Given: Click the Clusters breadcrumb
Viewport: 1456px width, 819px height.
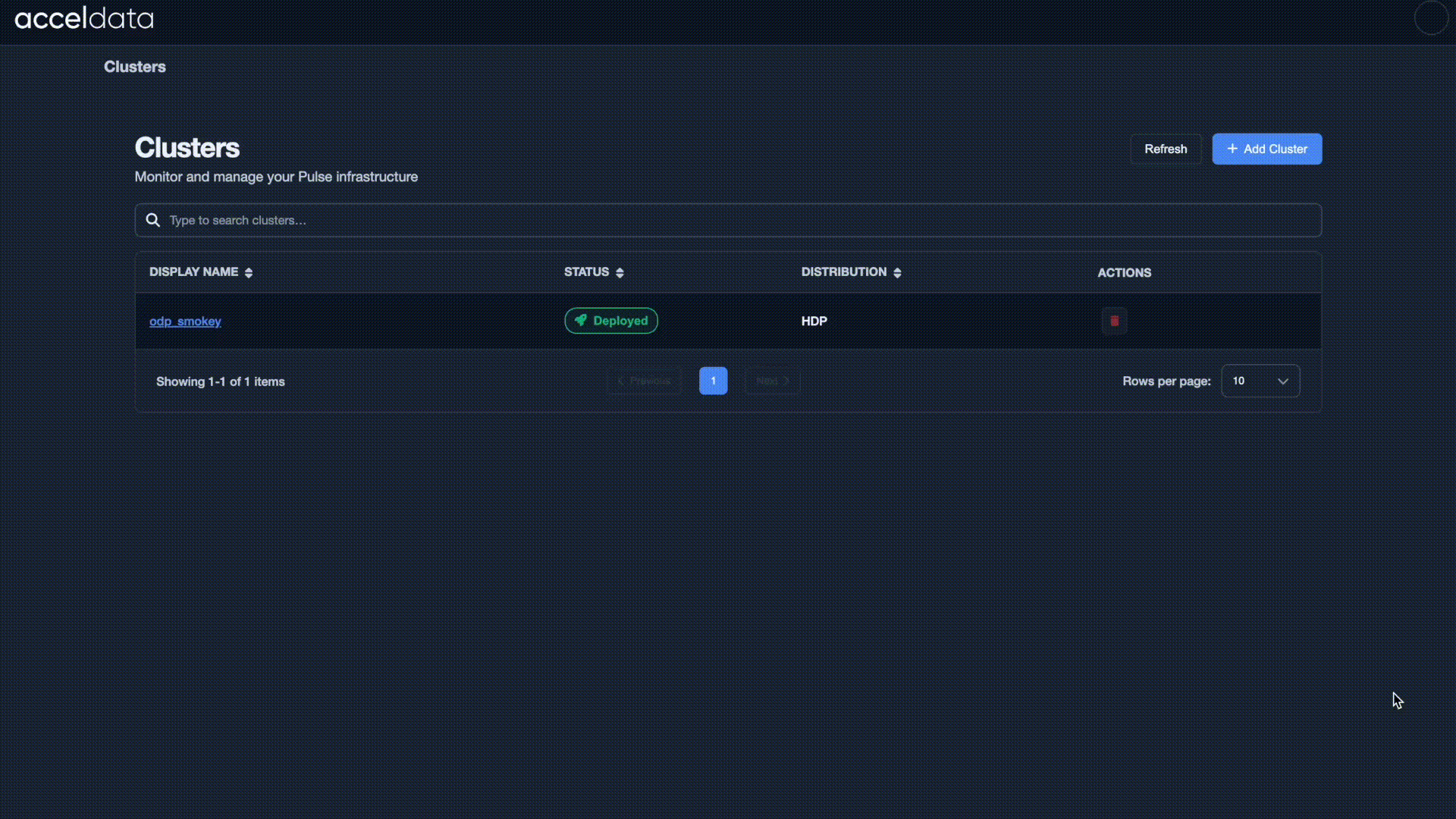Looking at the screenshot, I should (135, 67).
